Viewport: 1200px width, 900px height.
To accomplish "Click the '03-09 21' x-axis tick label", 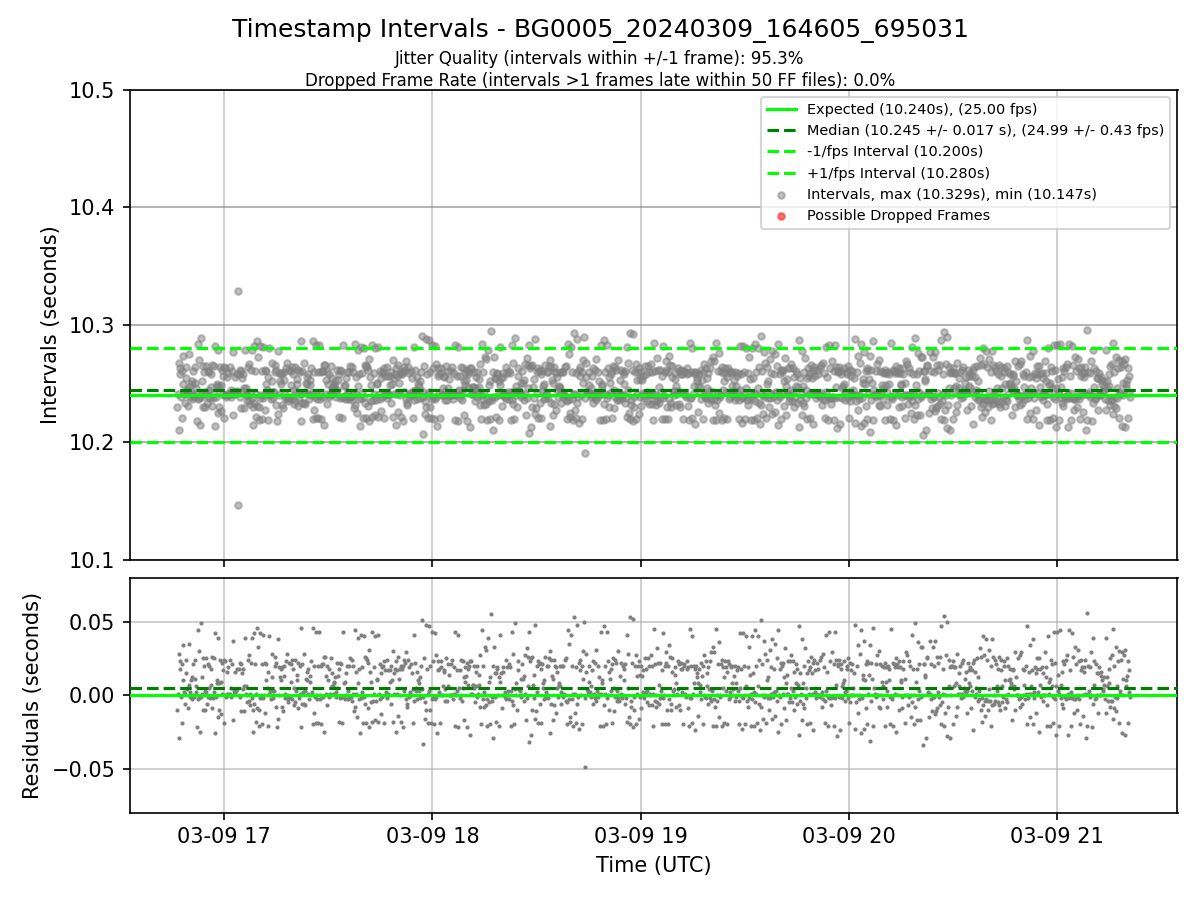I will (x=1056, y=836).
